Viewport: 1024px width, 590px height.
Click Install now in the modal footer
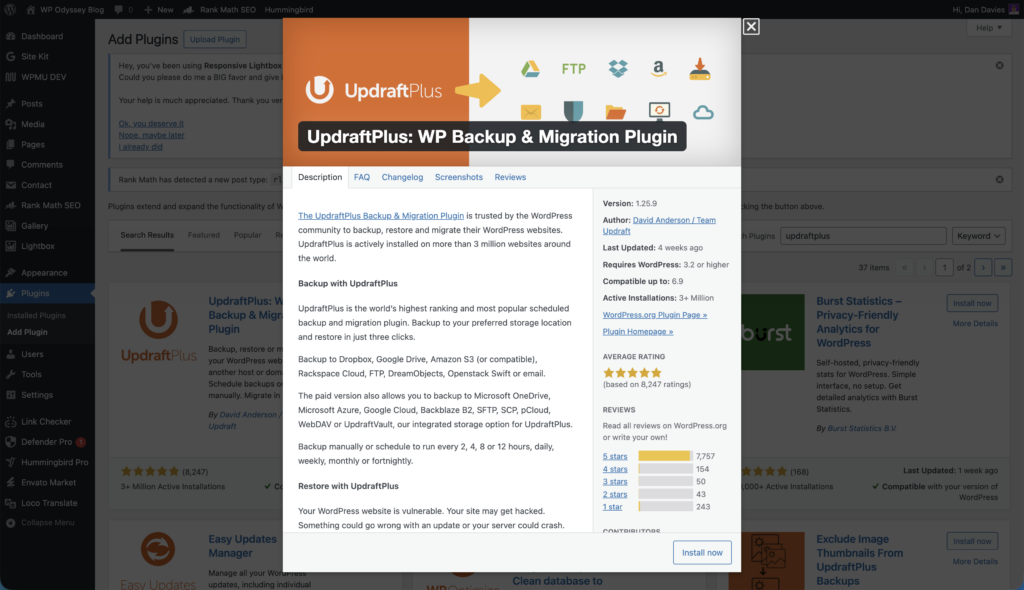702,553
